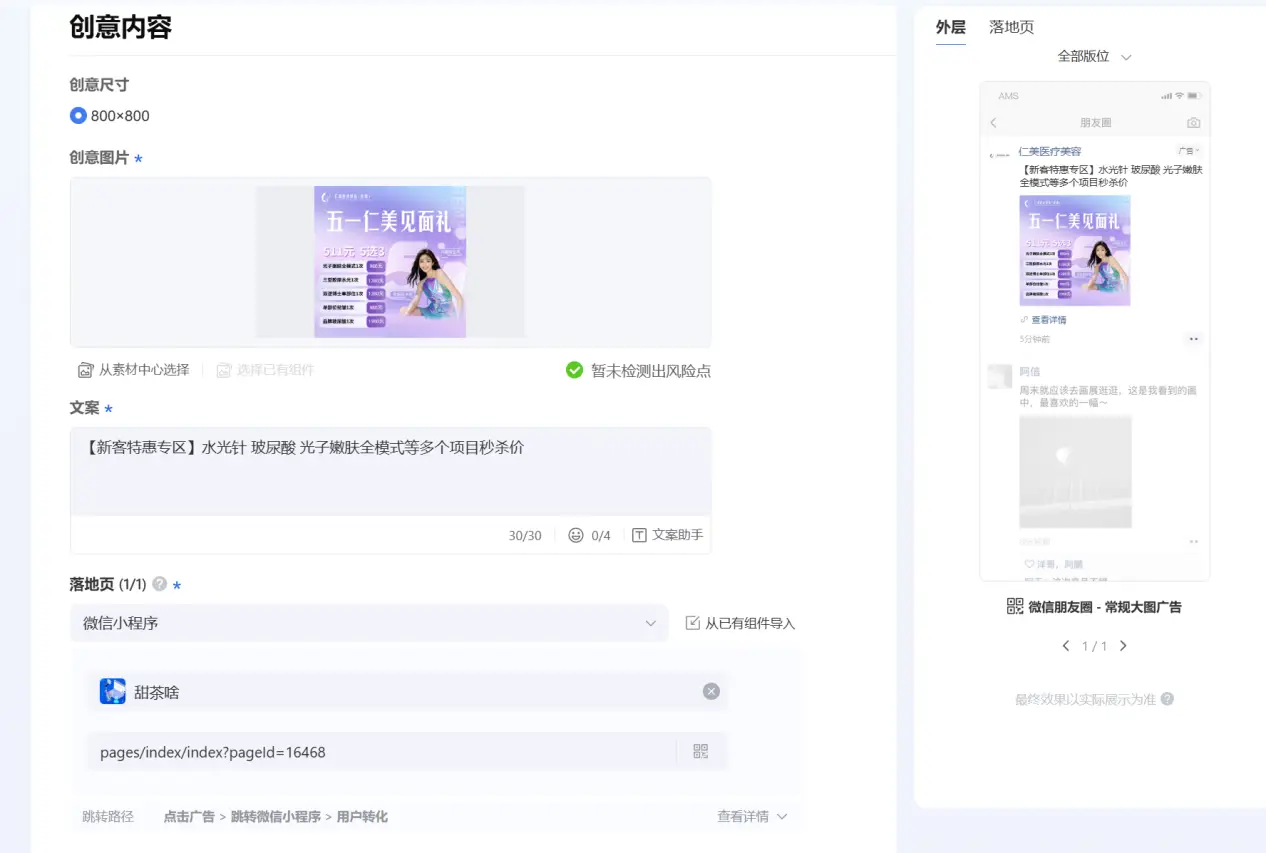The image size is (1266, 853).
Task: Click the QR code icon beside the page path
Action: click(x=700, y=752)
